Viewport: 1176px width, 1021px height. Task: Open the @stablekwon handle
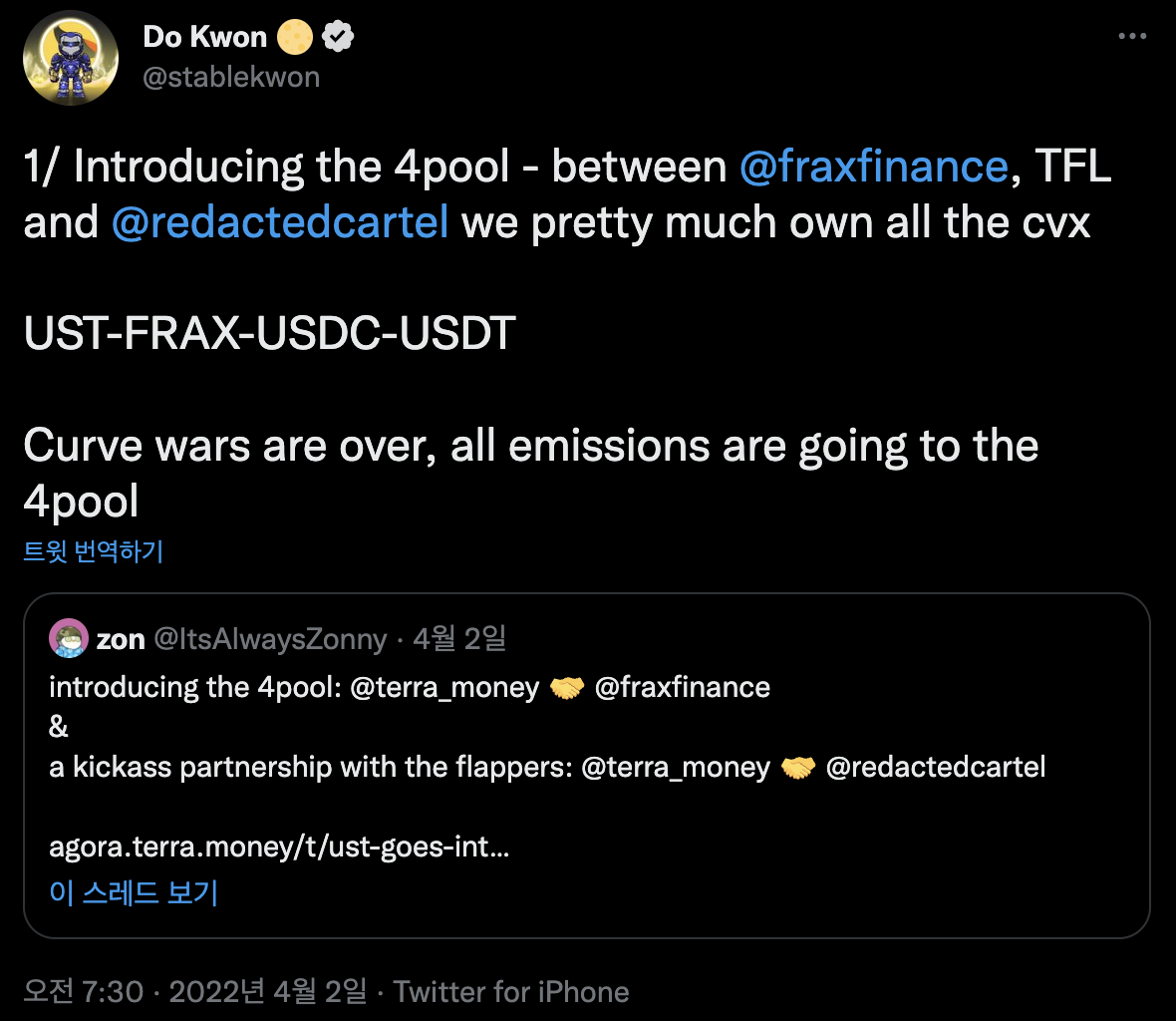231,78
